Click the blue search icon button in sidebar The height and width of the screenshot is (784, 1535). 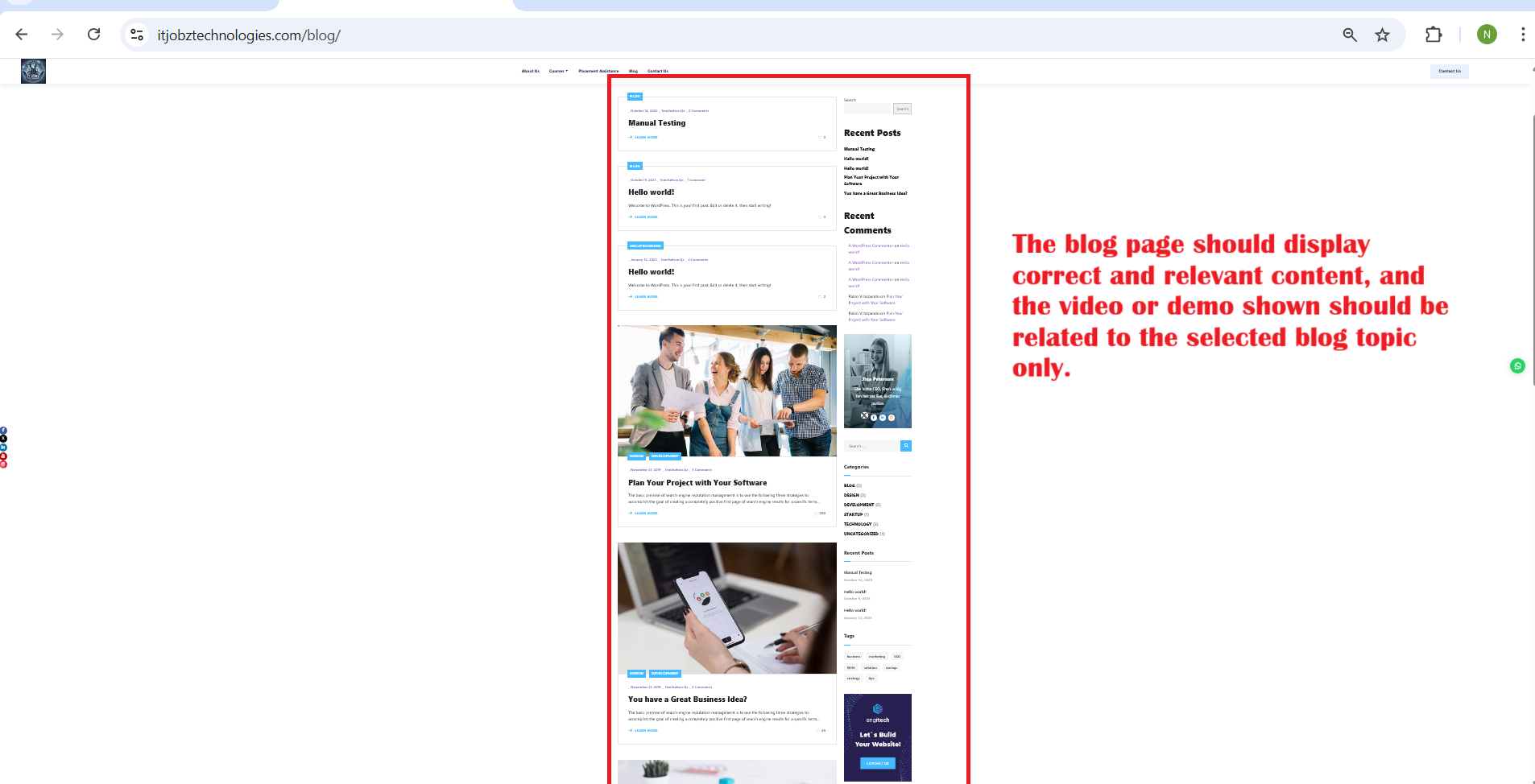click(906, 446)
